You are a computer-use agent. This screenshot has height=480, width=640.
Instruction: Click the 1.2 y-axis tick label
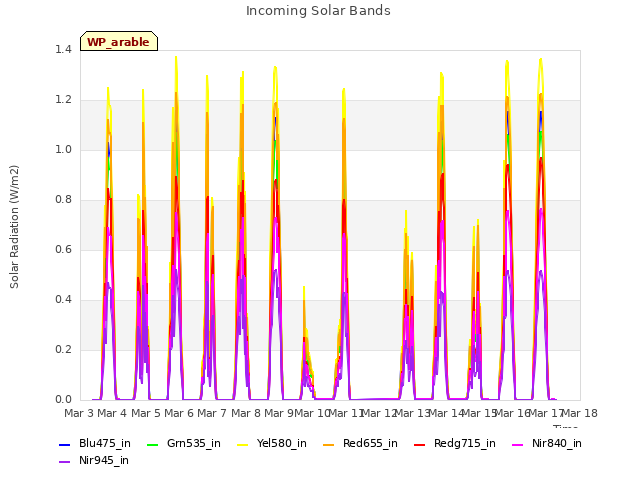pos(63,100)
